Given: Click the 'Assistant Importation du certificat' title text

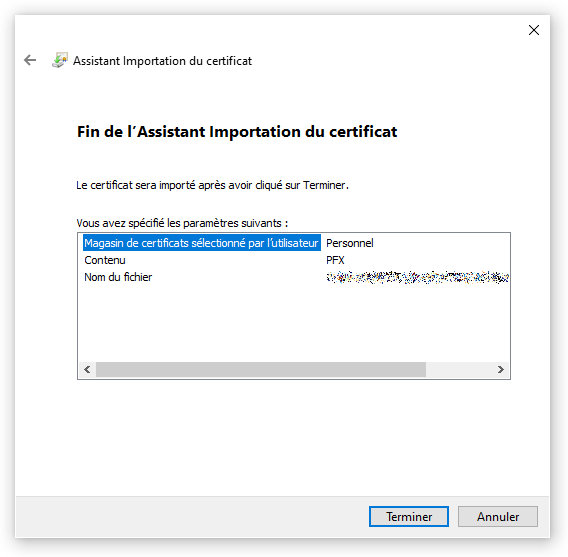Looking at the screenshot, I should (162, 61).
